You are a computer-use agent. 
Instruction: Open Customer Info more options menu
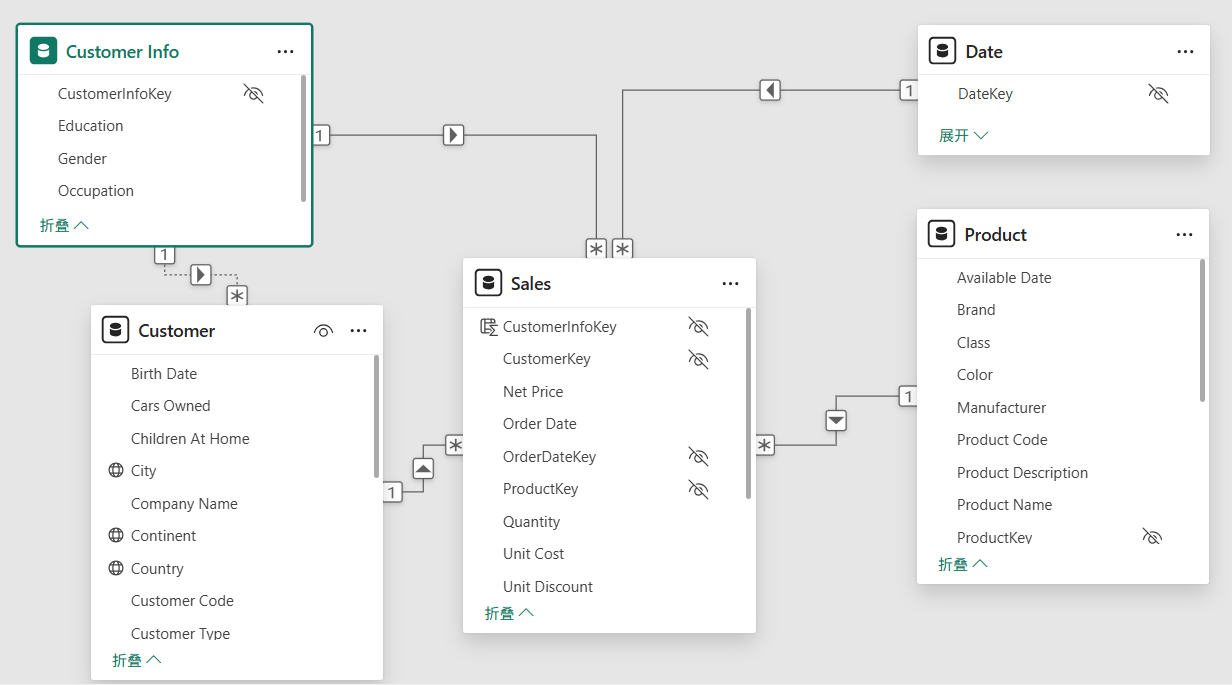click(x=285, y=51)
